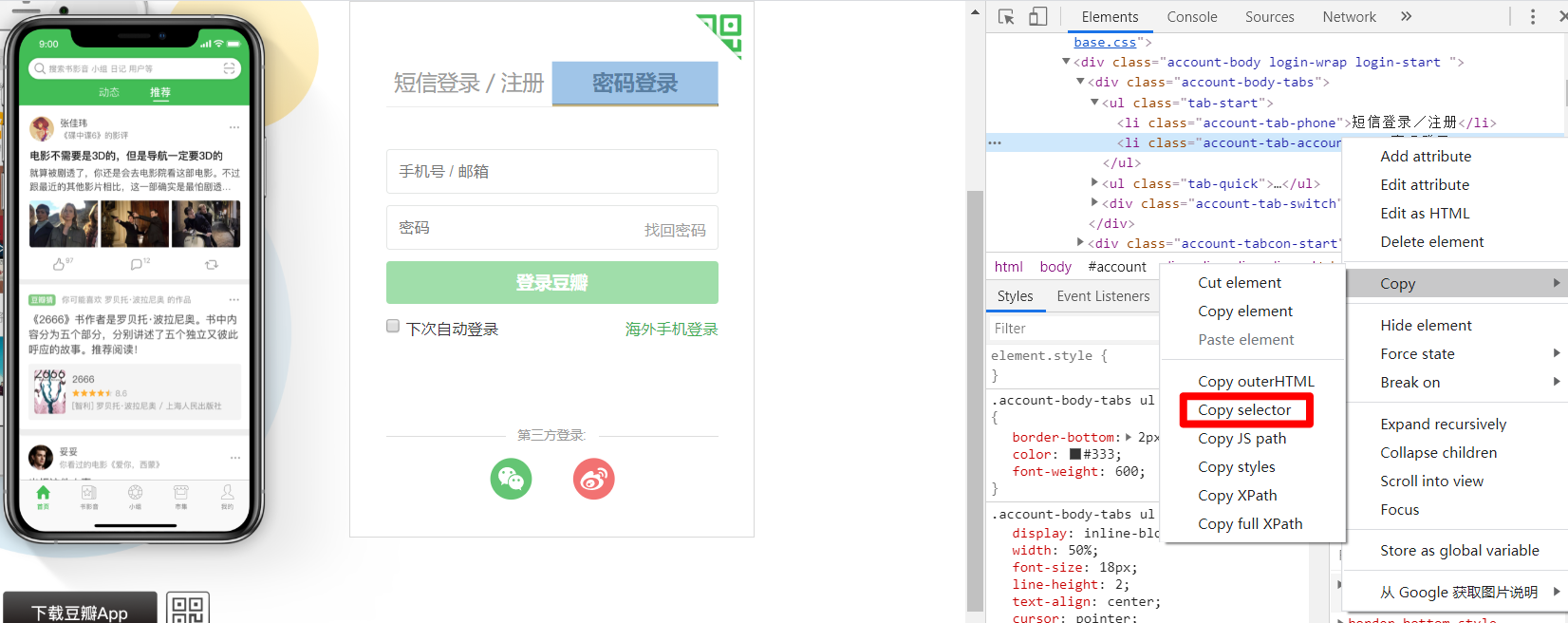Click the Styles Filter input box

coord(1073,329)
